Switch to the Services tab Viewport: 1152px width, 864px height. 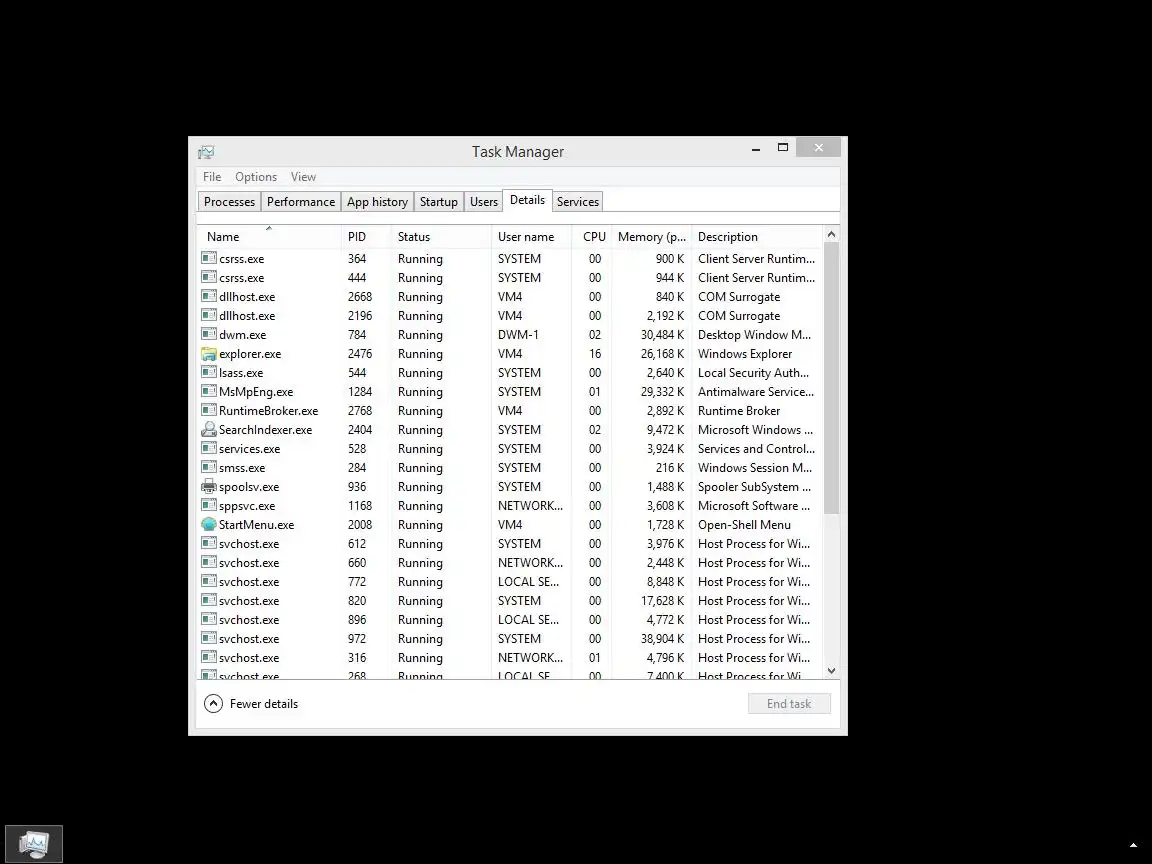577,202
